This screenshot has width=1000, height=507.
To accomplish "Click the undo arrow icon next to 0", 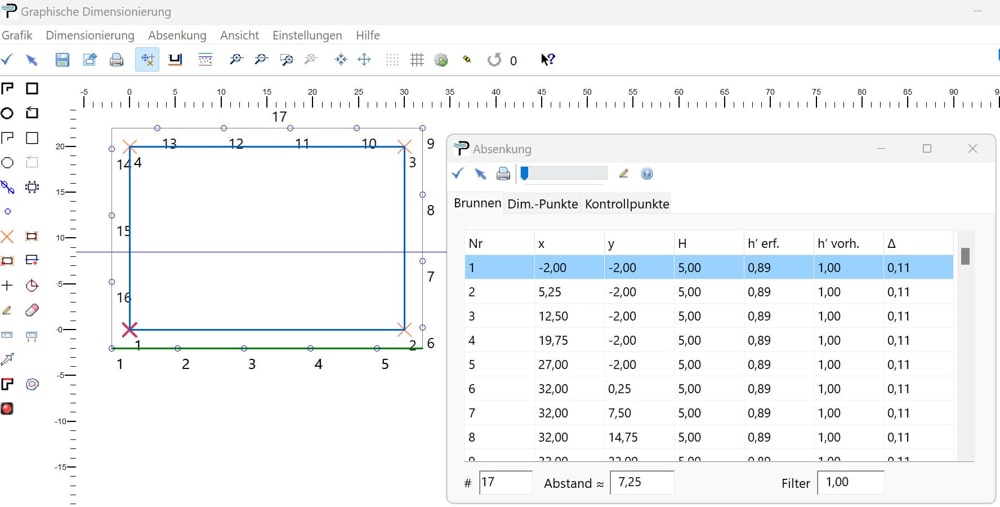I will click(x=494, y=60).
